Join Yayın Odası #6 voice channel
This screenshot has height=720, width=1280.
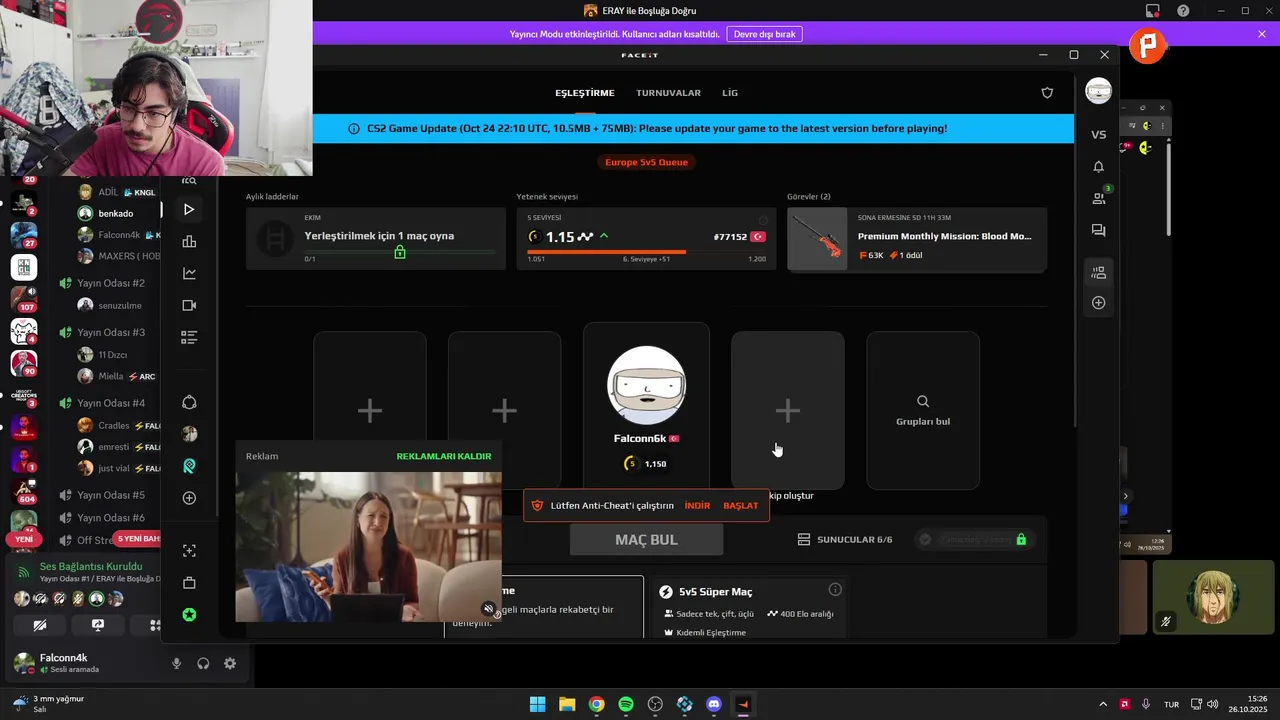point(110,518)
